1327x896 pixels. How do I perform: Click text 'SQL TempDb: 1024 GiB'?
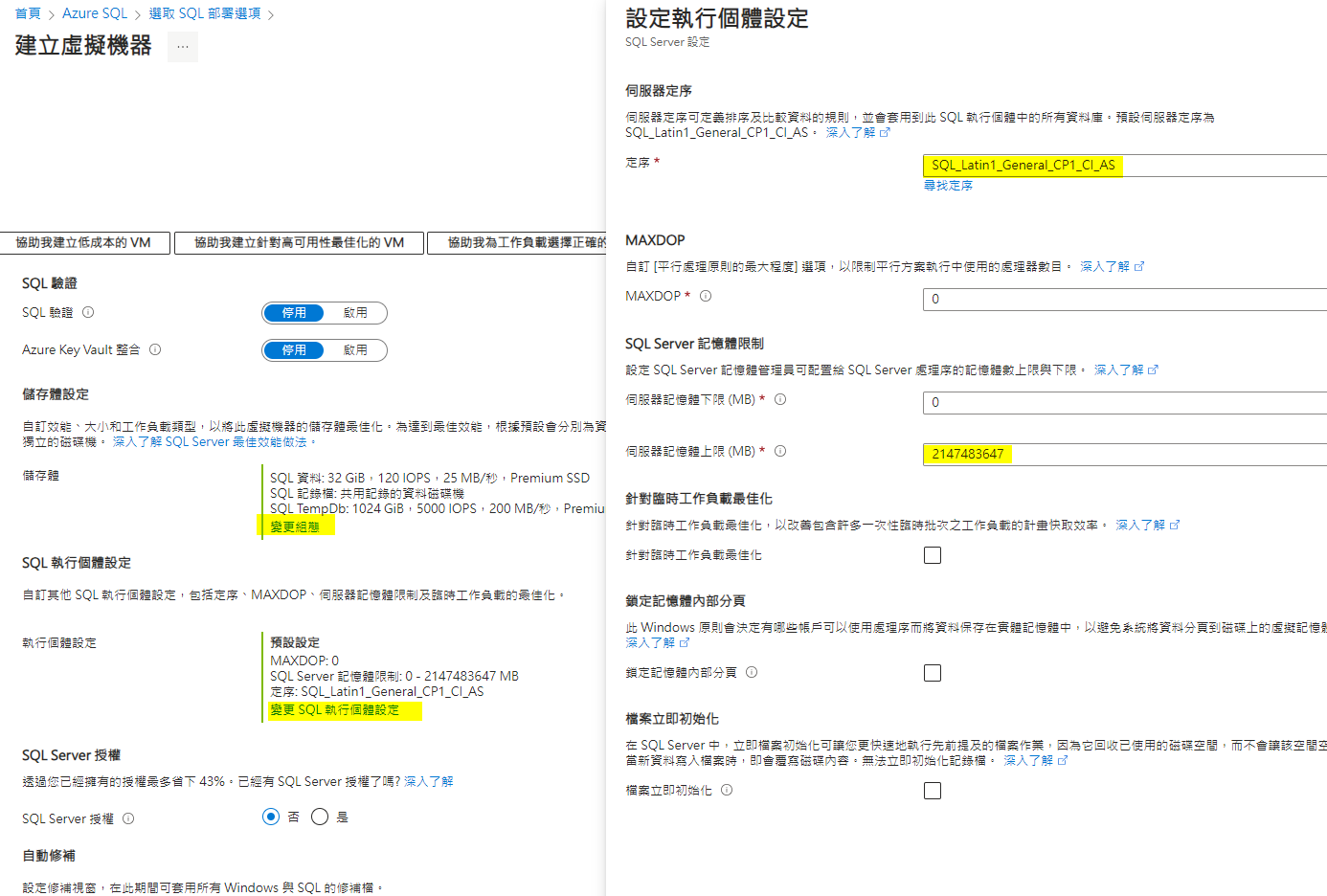337,508
